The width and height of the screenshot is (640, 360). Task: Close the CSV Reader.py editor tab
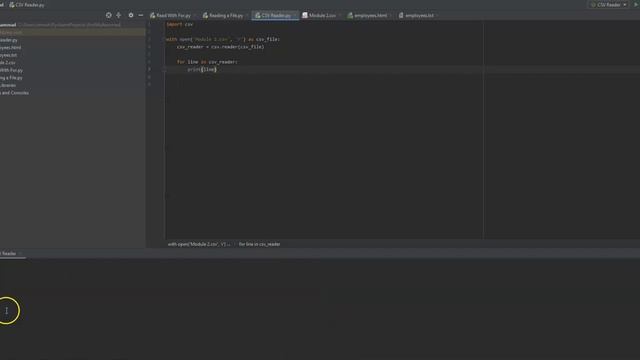click(295, 16)
